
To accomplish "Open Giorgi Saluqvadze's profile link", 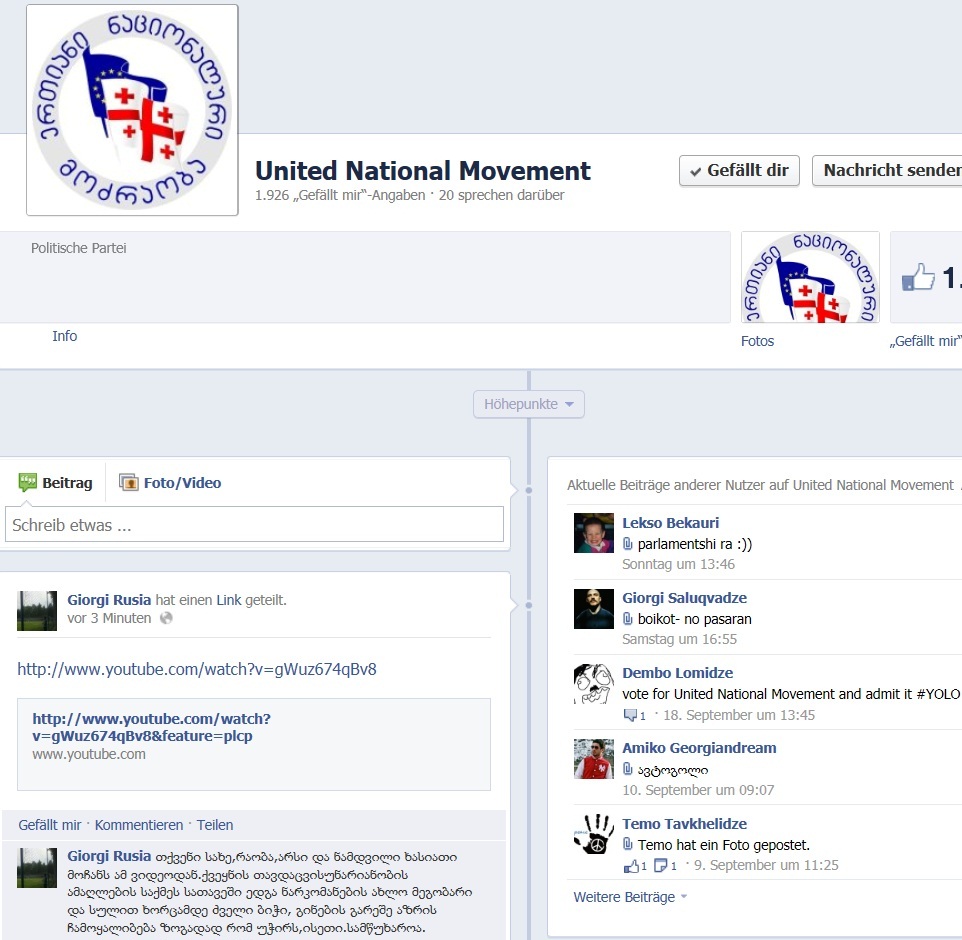I will point(684,598).
